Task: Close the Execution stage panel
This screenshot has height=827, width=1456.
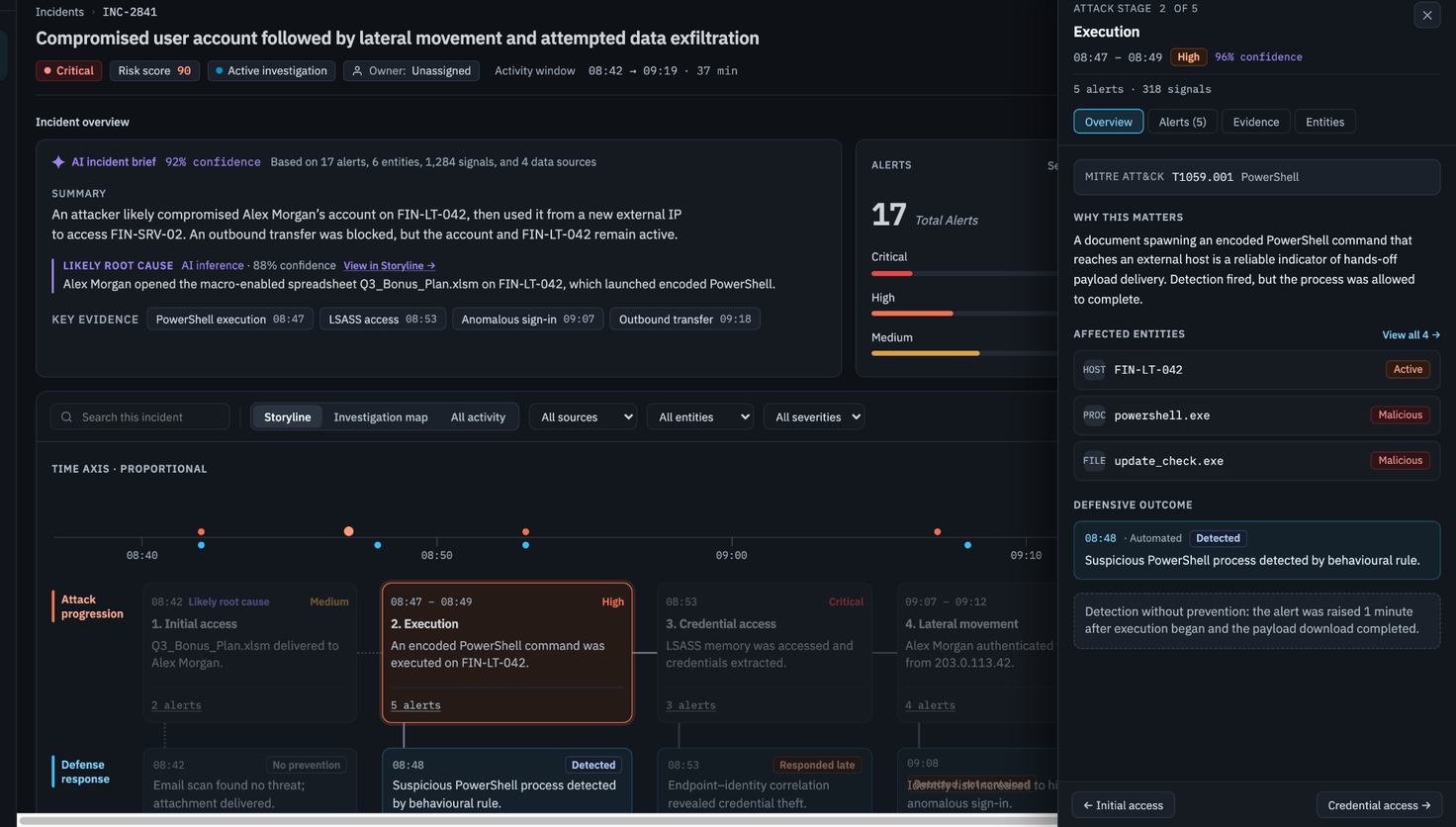Action: click(1426, 16)
